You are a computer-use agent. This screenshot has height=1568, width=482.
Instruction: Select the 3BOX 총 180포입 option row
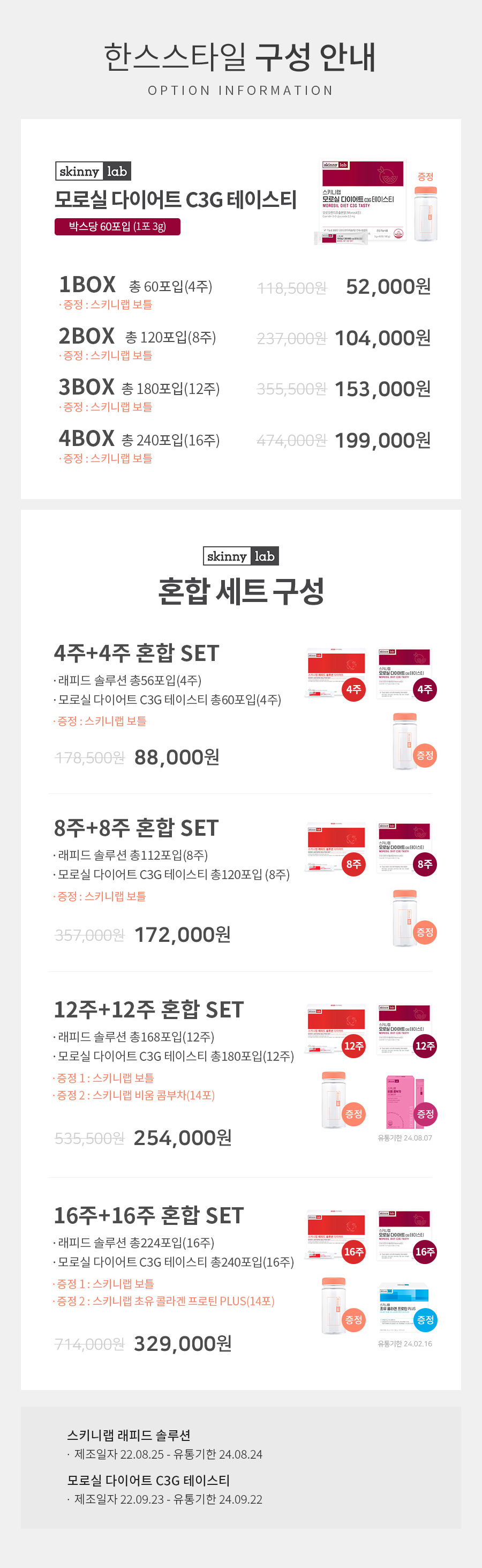[244, 394]
